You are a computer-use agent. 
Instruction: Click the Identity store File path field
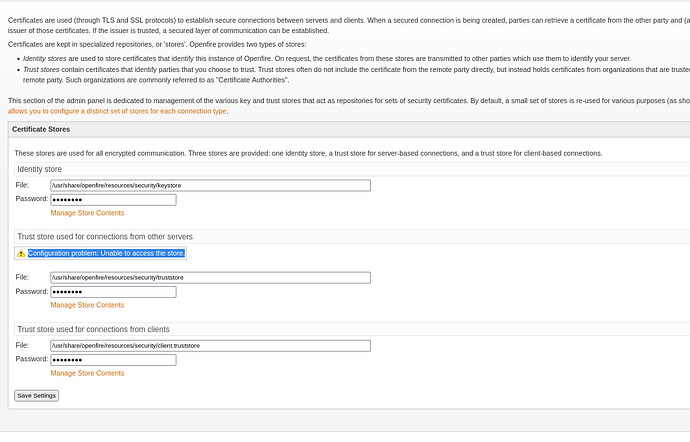click(210, 185)
